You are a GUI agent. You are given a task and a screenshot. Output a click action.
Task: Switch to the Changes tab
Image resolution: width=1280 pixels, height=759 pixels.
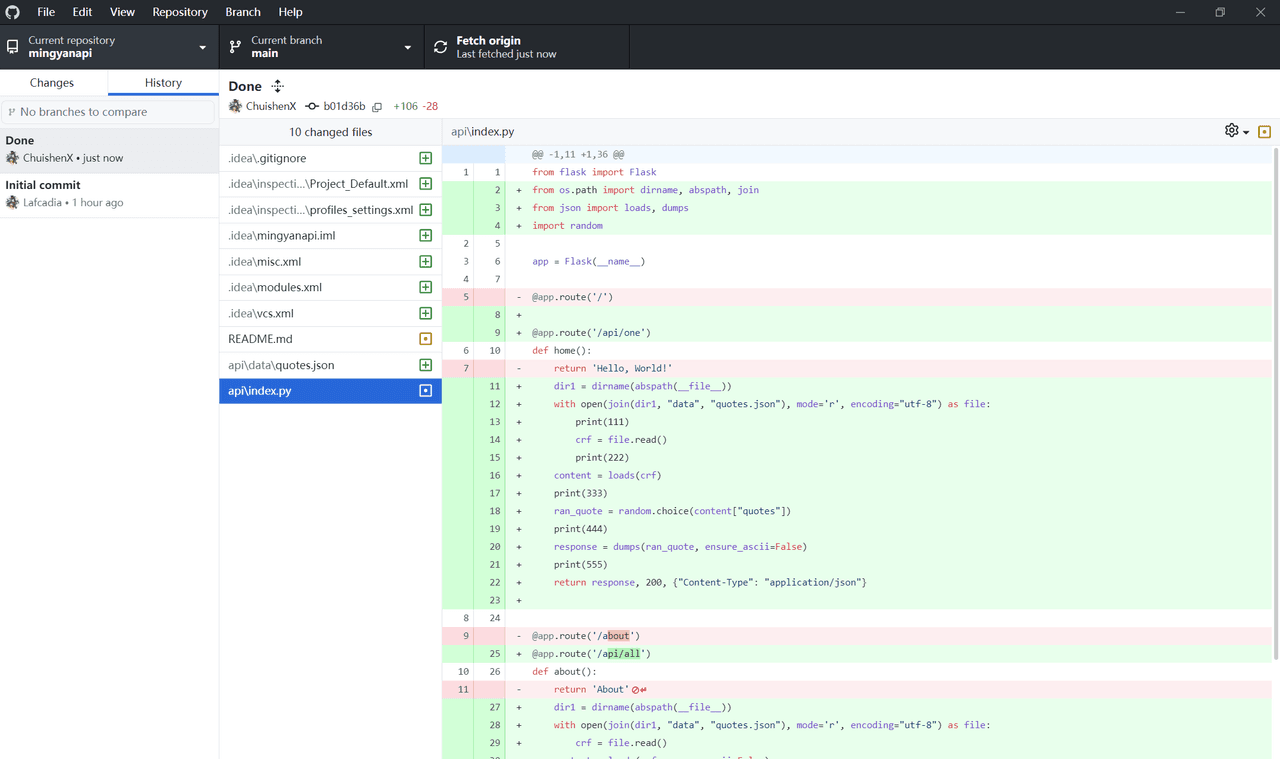tap(52, 83)
